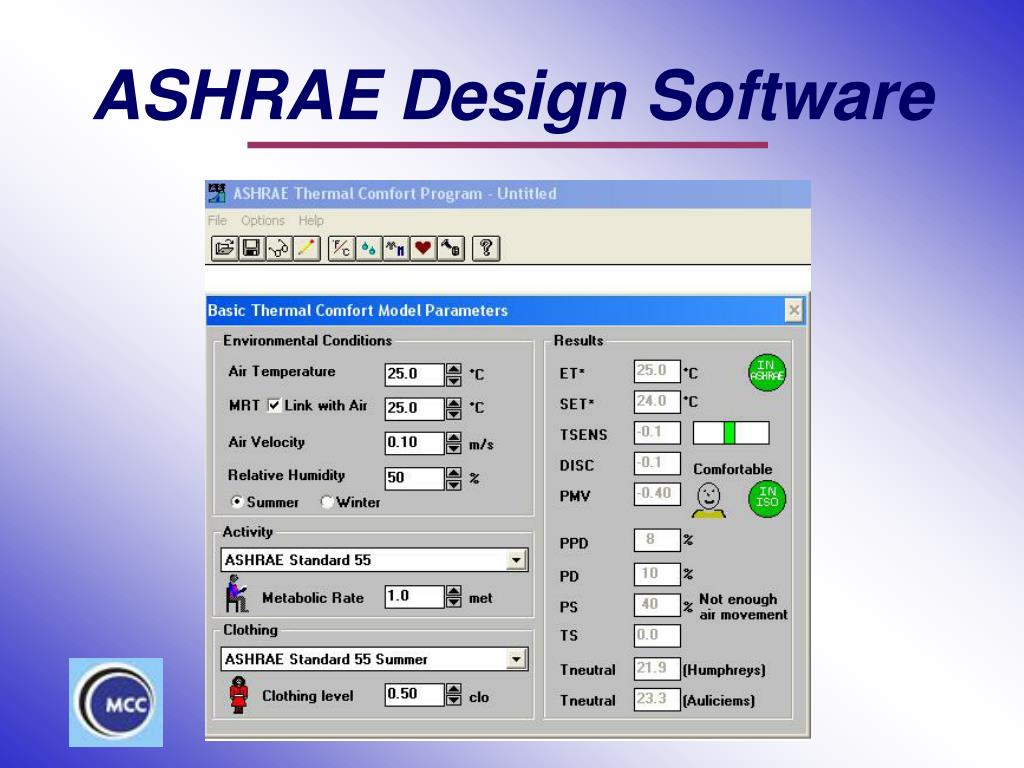This screenshot has height=768, width=1024.
Task: Click the open file folder icon
Action: [224, 249]
